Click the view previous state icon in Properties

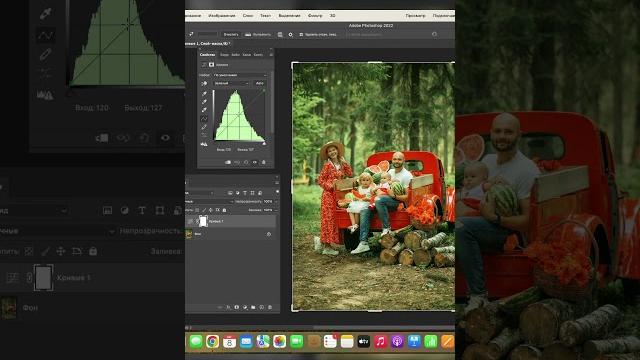point(237,162)
